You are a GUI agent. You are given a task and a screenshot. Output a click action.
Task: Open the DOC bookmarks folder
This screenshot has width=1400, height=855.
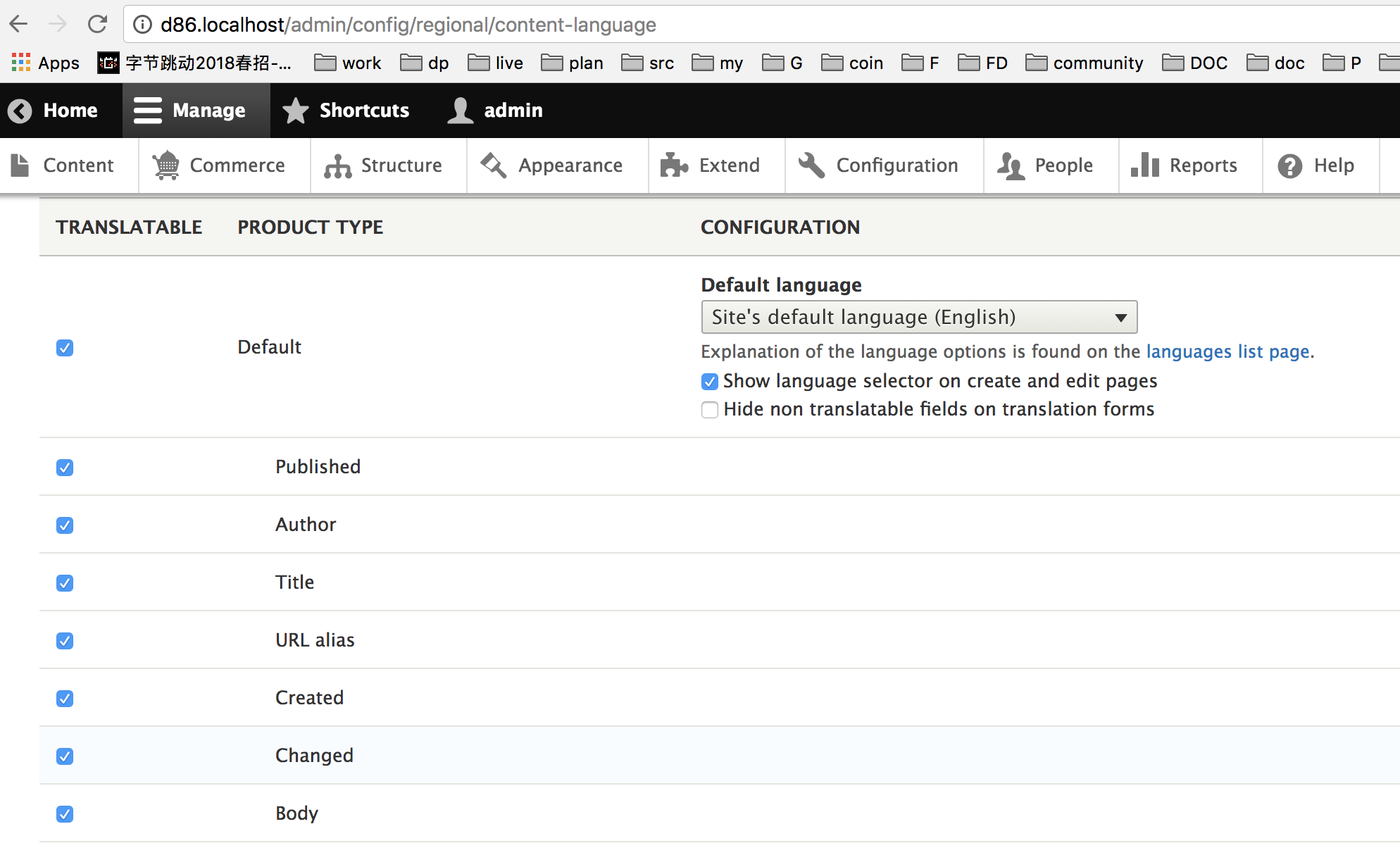pos(1195,63)
